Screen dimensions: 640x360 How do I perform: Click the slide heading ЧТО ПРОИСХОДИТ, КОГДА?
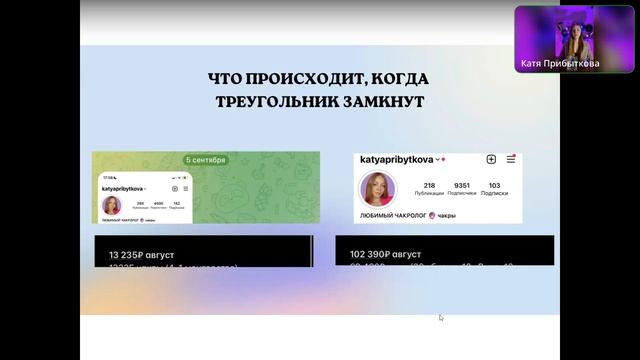tap(318, 79)
